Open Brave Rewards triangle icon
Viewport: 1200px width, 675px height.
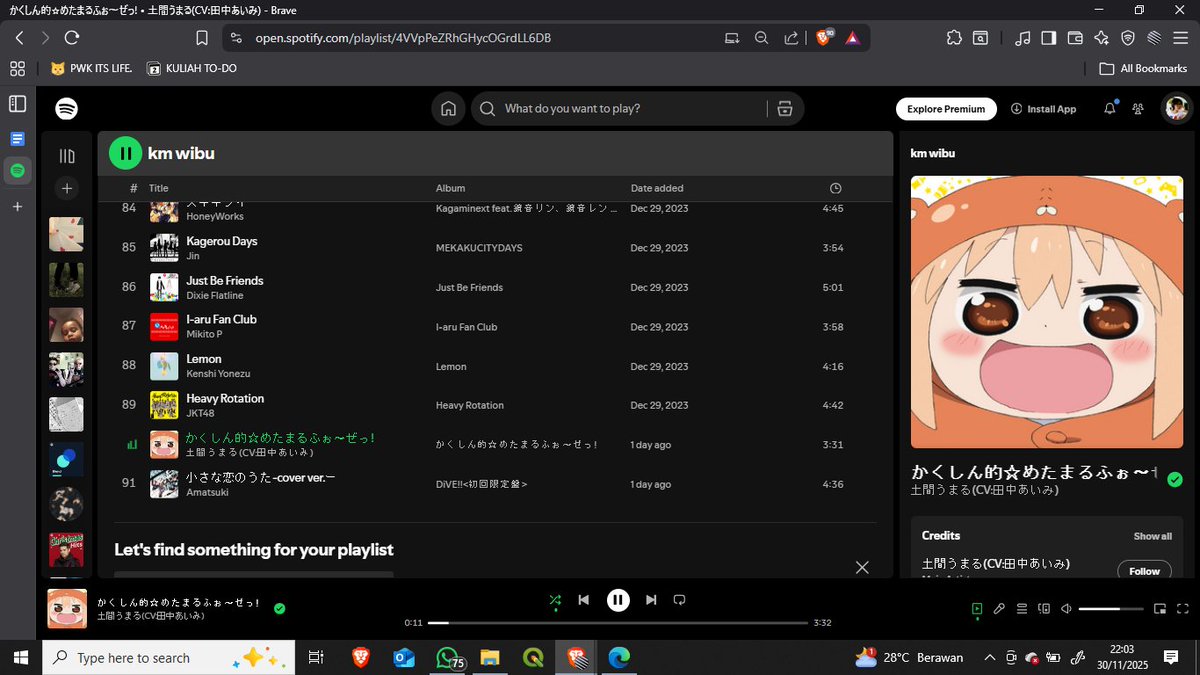coord(852,38)
